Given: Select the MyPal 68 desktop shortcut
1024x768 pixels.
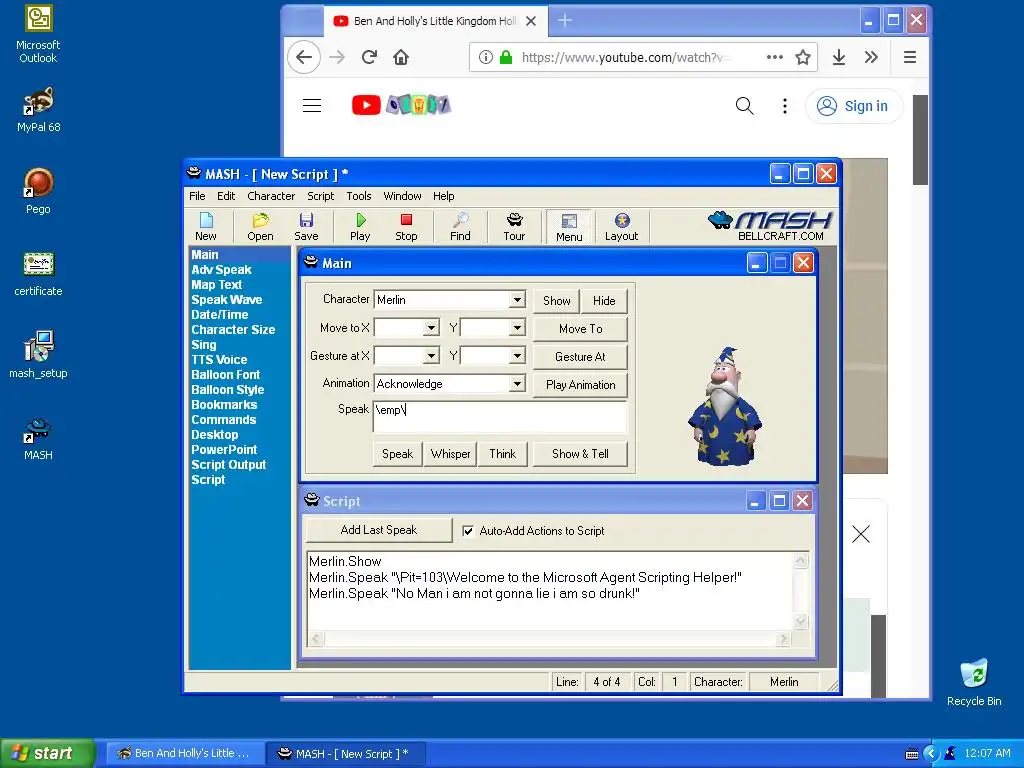Looking at the screenshot, I should [38, 110].
